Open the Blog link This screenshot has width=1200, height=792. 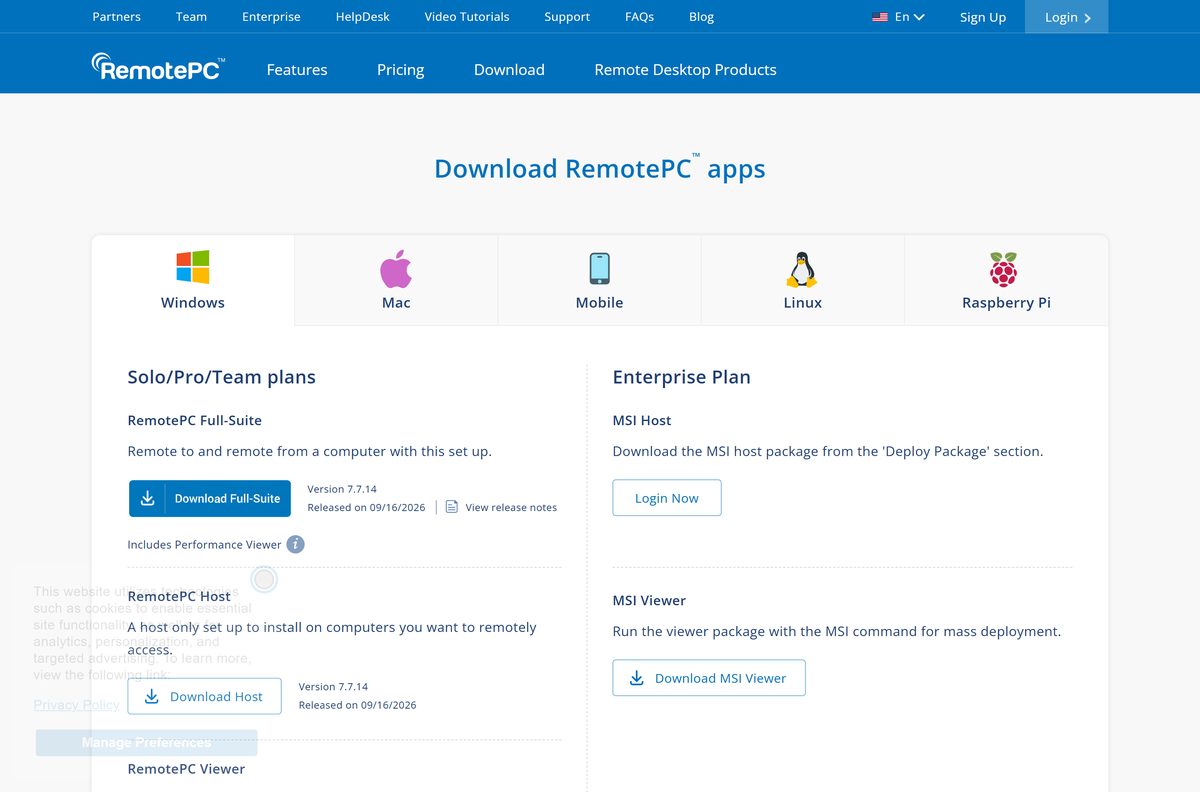(x=702, y=17)
